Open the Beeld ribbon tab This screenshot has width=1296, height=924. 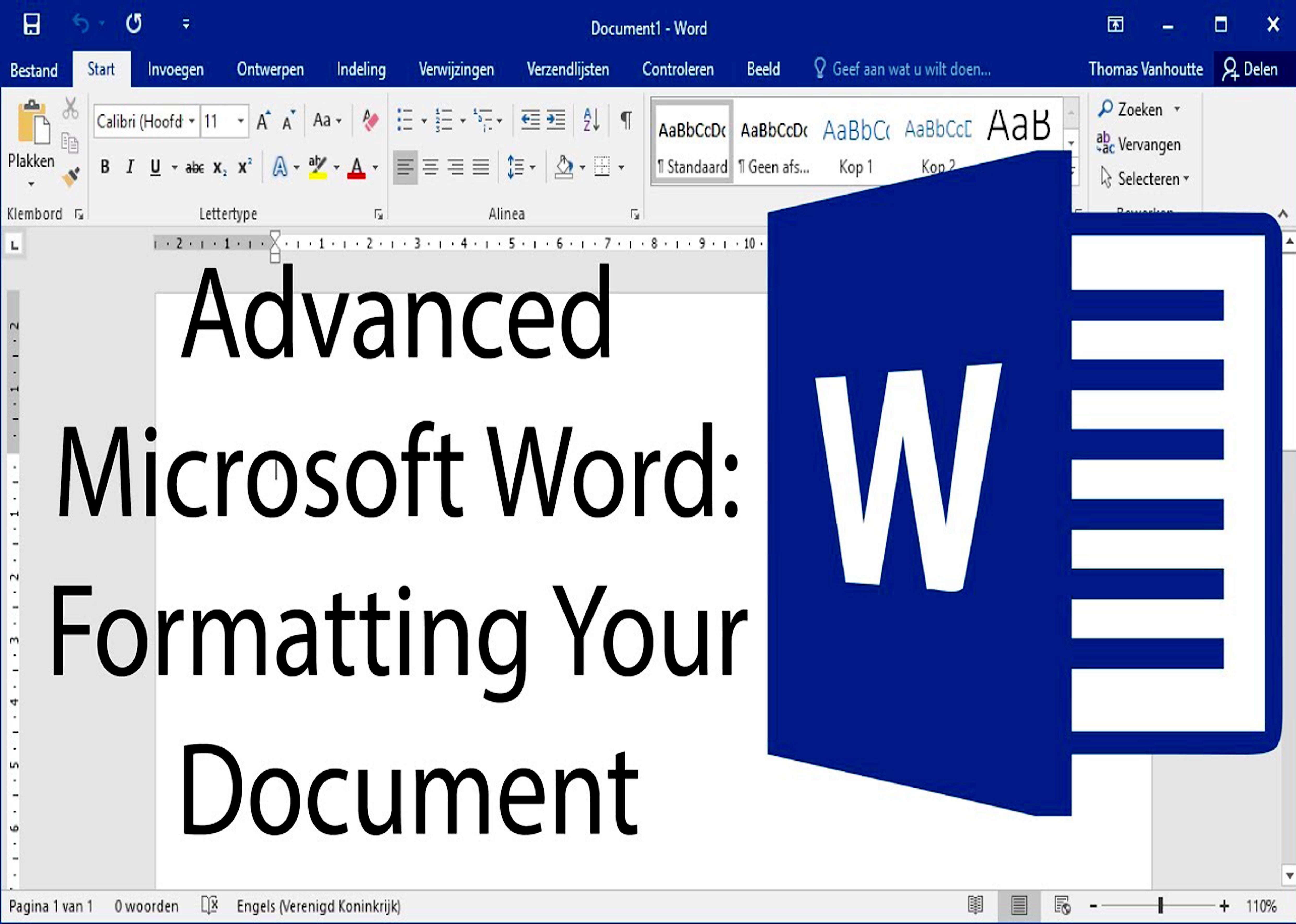coord(763,69)
